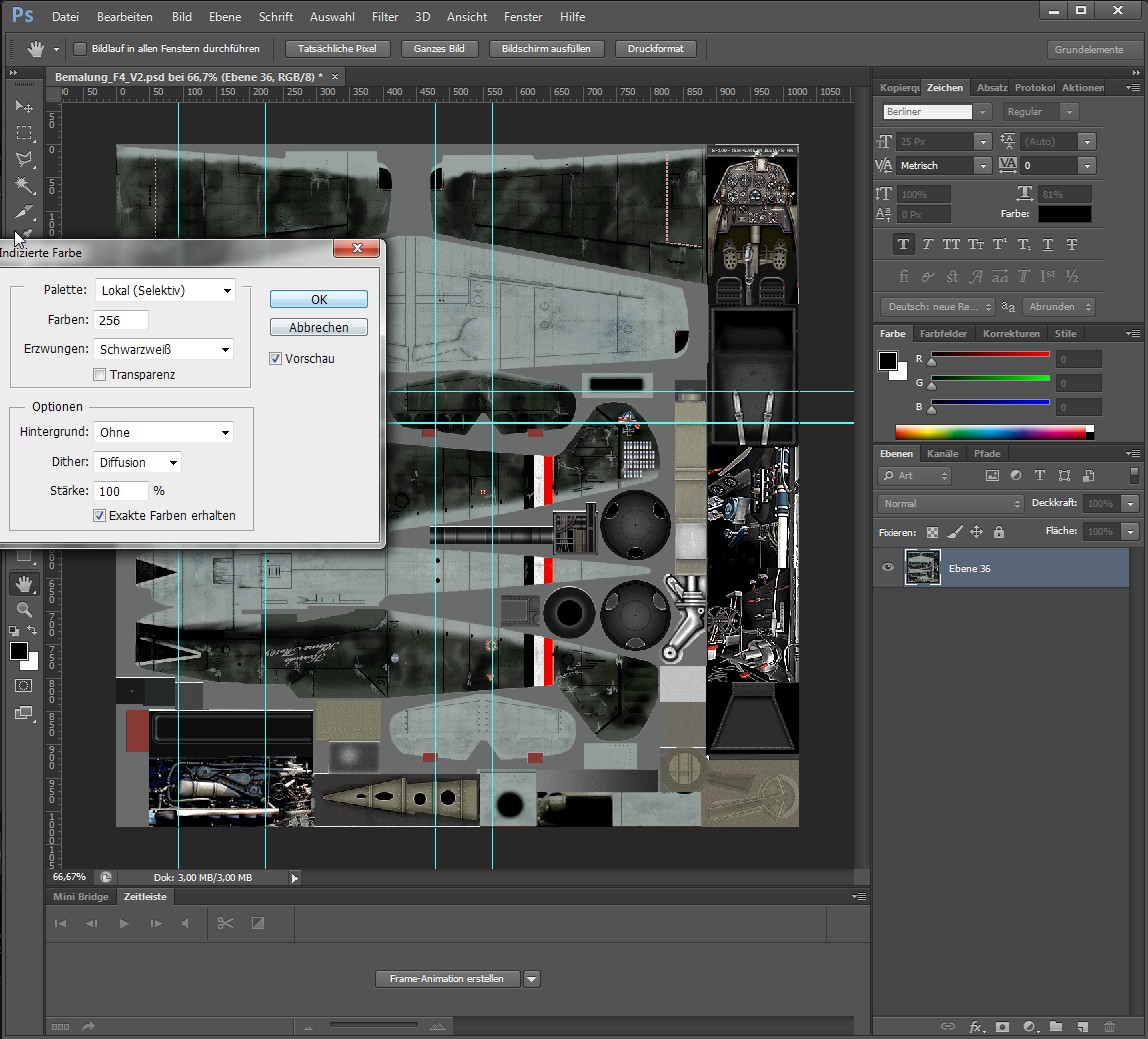Switch to the Kanäle tab
The height and width of the screenshot is (1039, 1148).
click(x=942, y=453)
